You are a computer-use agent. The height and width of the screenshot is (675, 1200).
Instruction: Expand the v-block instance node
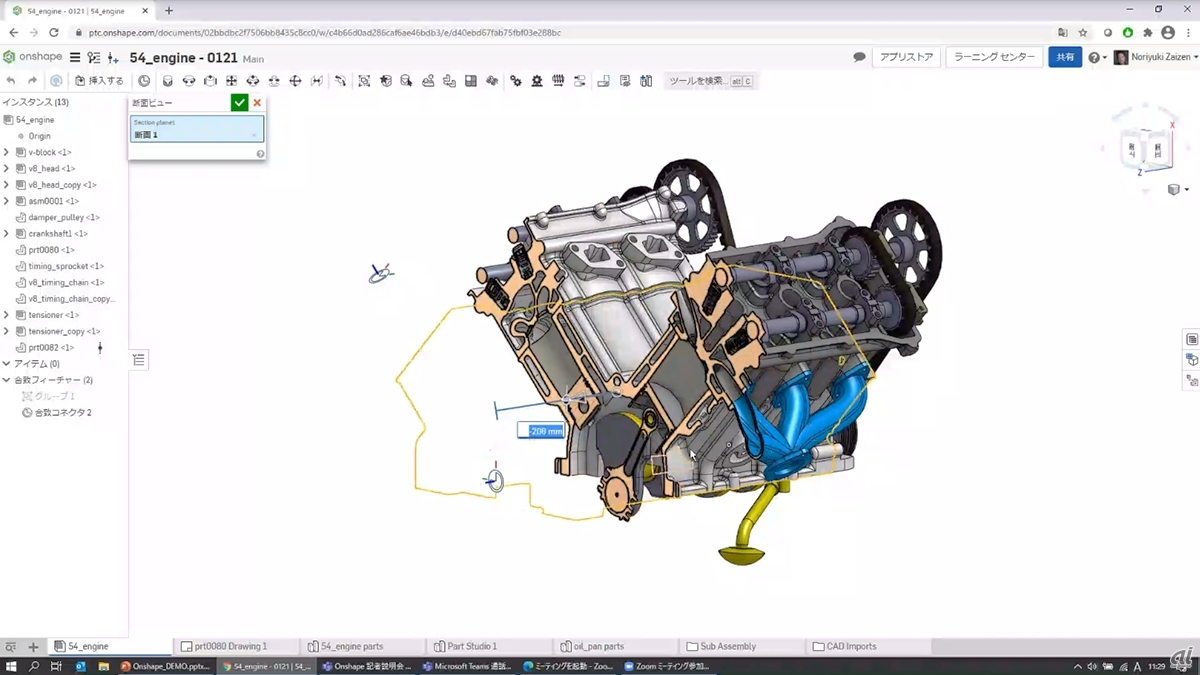(x=6, y=153)
